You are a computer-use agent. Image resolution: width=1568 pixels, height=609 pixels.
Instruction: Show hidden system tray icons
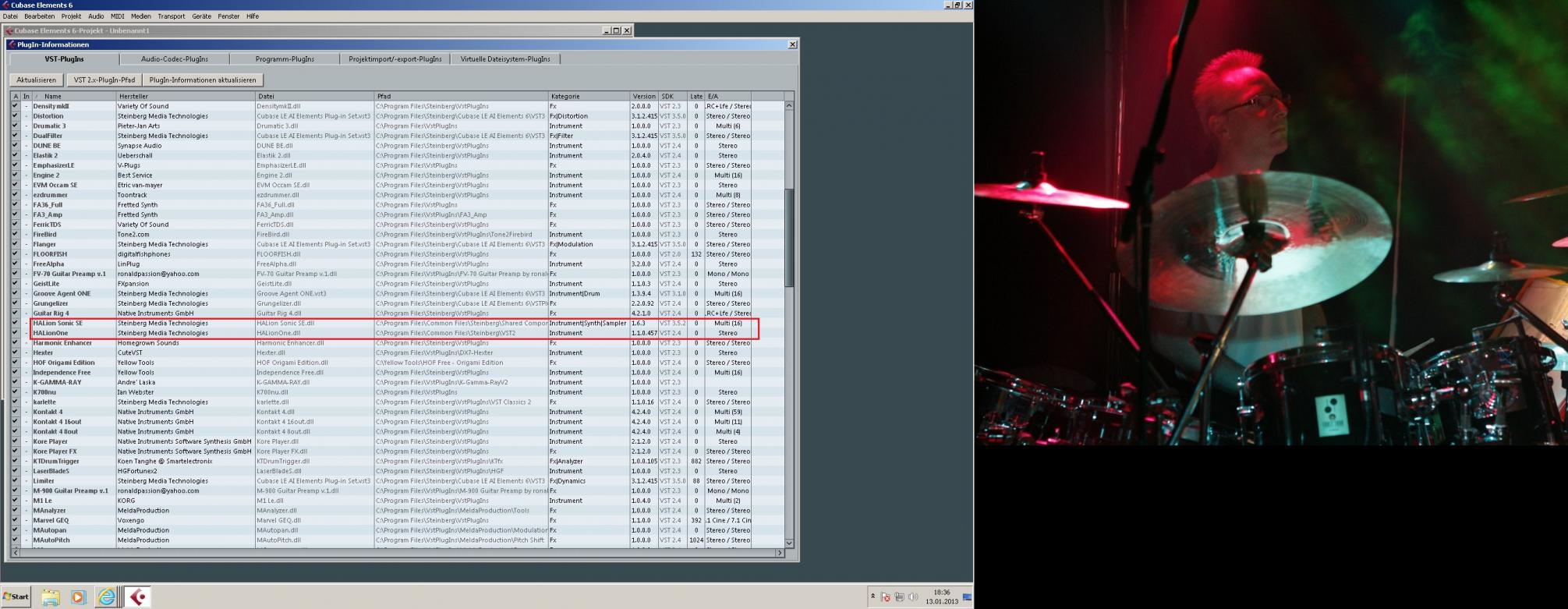coord(872,597)
